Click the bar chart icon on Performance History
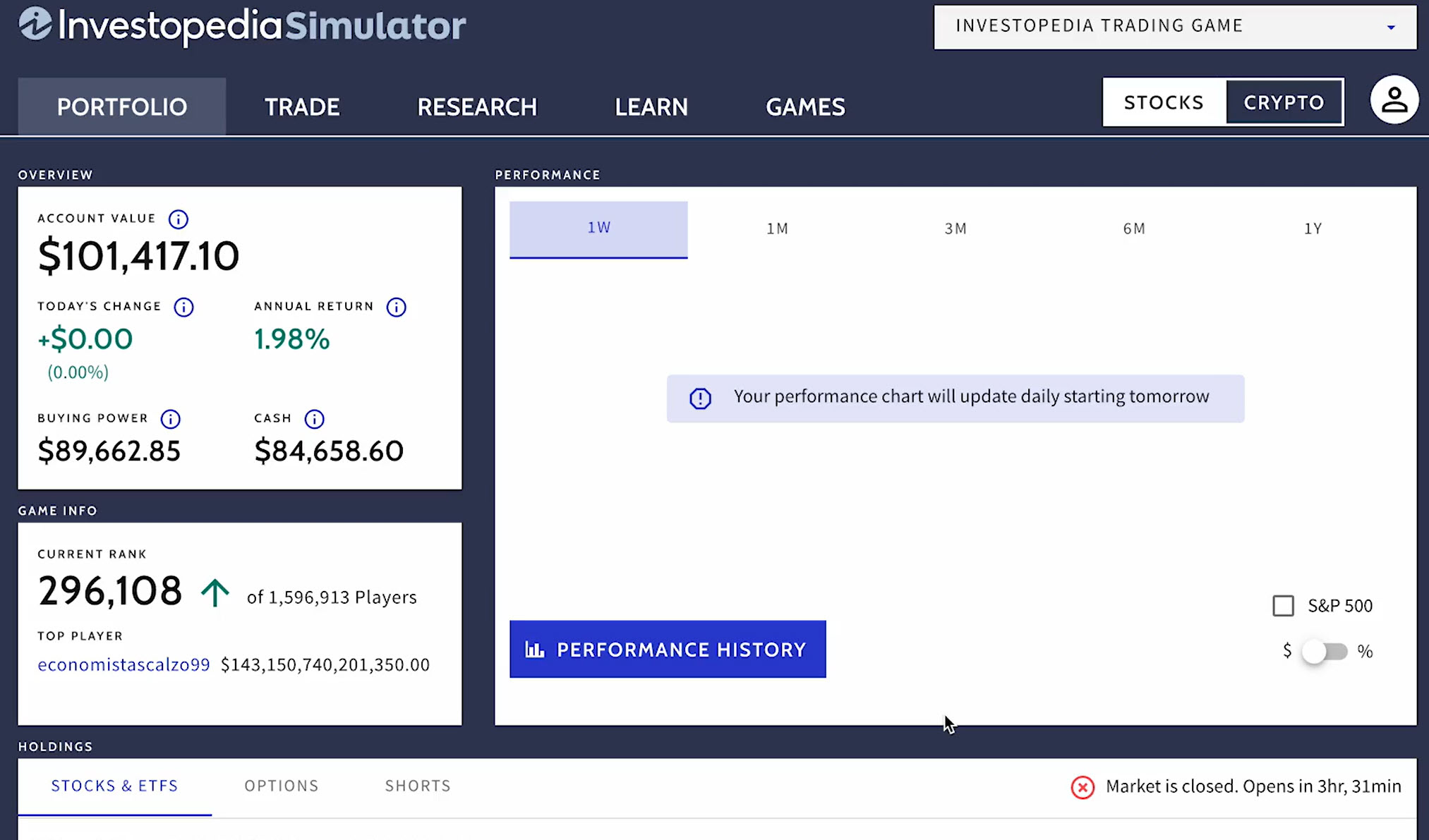The height and width of the screenshot is (840, 1429). coord(536,649)
